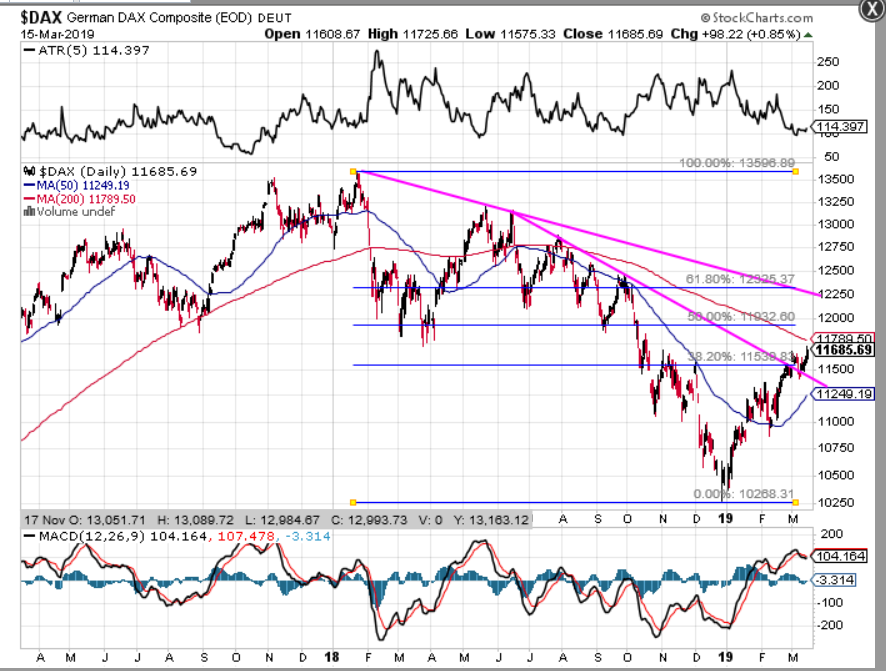This screenshot has height=671, width=886.
Task: Click the OHLC crosshair data readout bar
Action: click(x=275, y=520)
